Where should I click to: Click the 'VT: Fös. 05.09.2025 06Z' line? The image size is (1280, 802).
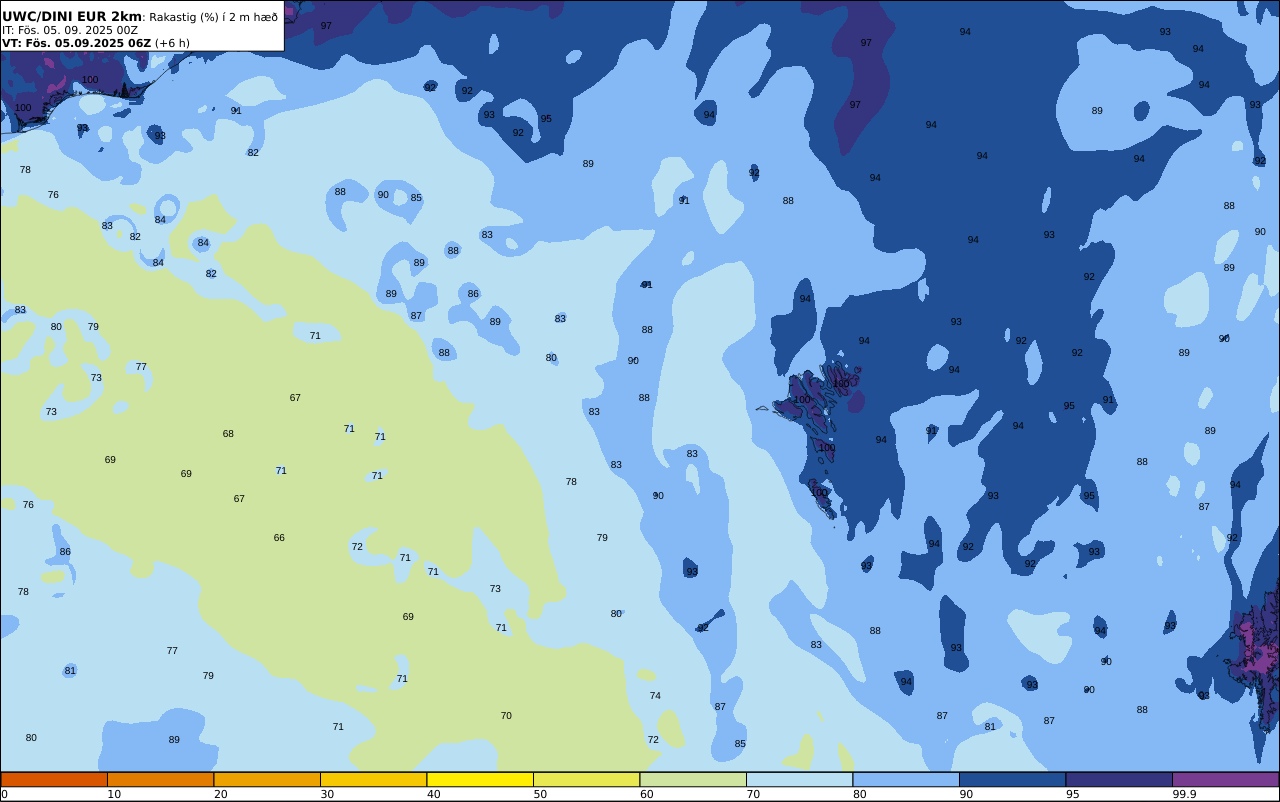tap(76, 43)
